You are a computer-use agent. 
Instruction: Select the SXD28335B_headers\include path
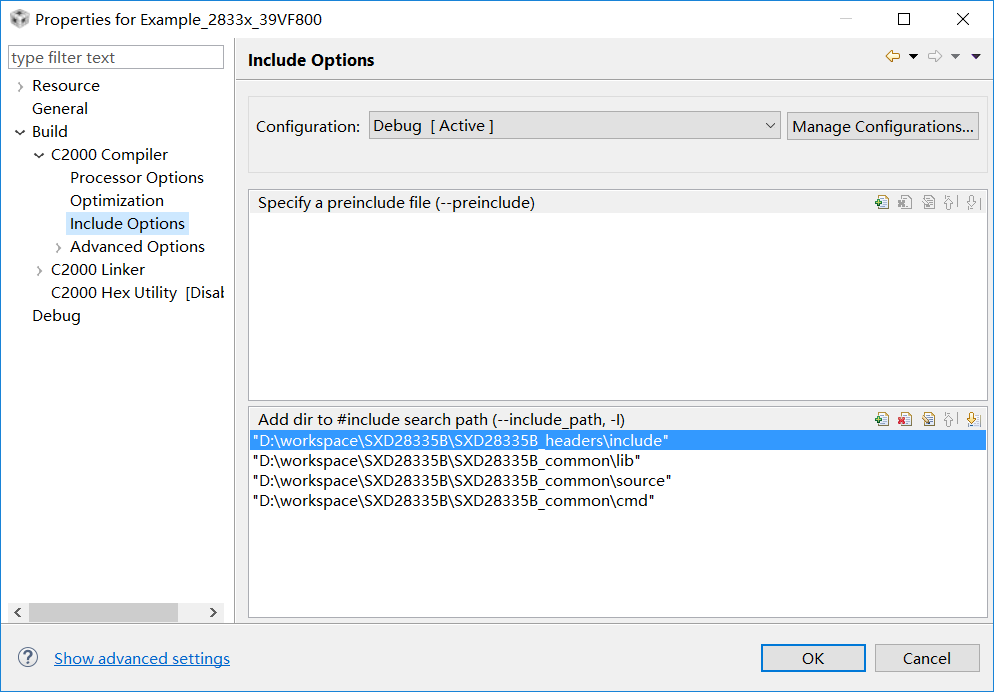click(x=617, y=440)
